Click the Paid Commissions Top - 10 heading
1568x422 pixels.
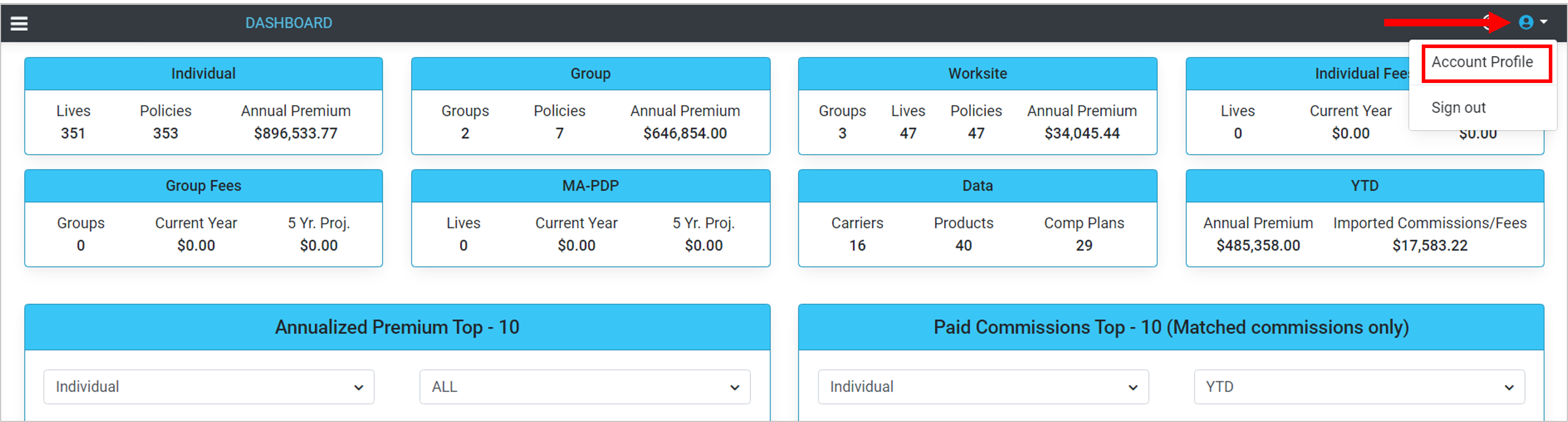coord(1170,328)
